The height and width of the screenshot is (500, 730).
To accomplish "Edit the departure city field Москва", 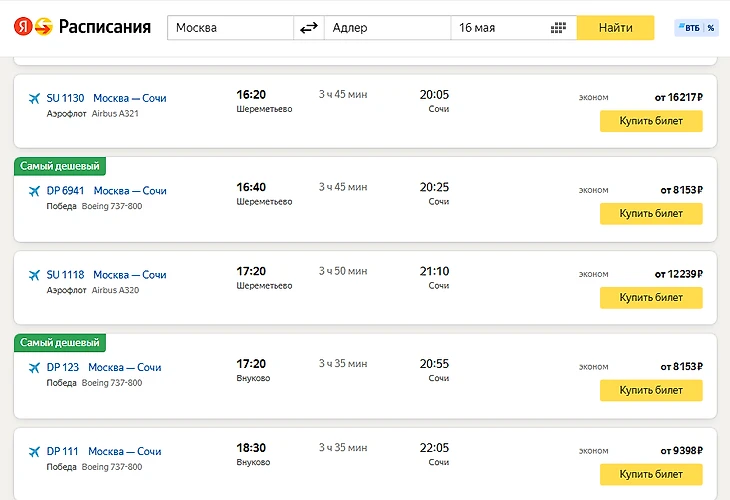I will coord(230,28).
